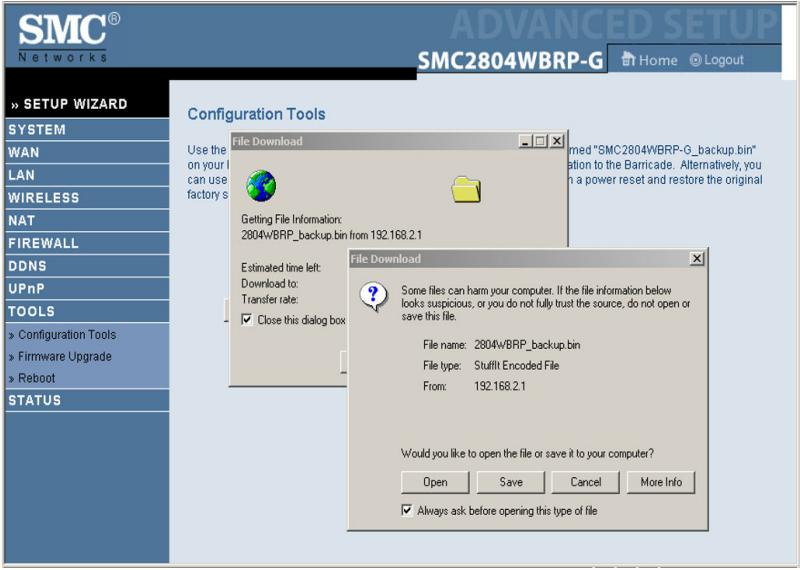Image resolution: width=800 pixels, height=570 pixels.
Task: Collapse the TOOLS section
Action: [x=87, y=311]
